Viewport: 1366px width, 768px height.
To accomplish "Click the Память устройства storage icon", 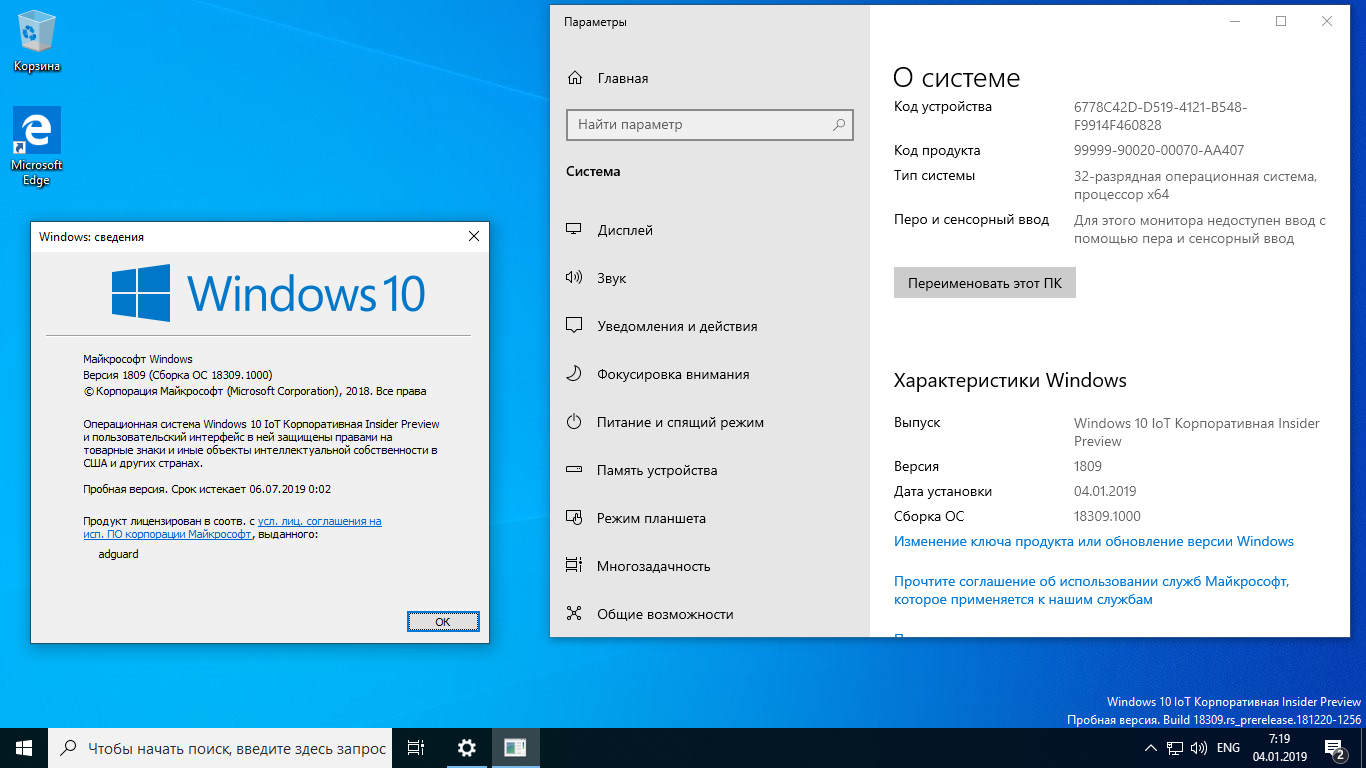I will [x=574, y=470].
